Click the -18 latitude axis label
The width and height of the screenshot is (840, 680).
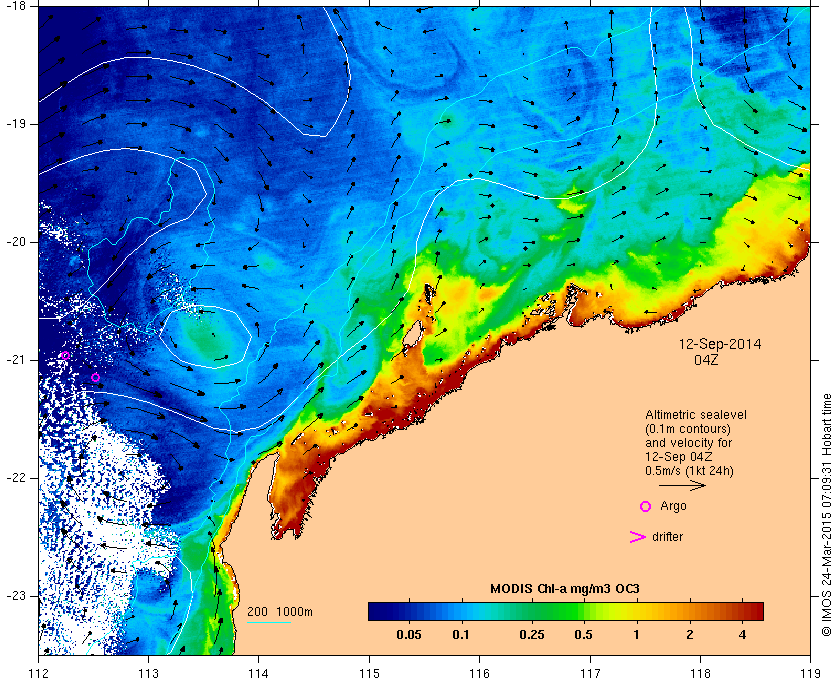pyautogui.click(x=14, y=6)
